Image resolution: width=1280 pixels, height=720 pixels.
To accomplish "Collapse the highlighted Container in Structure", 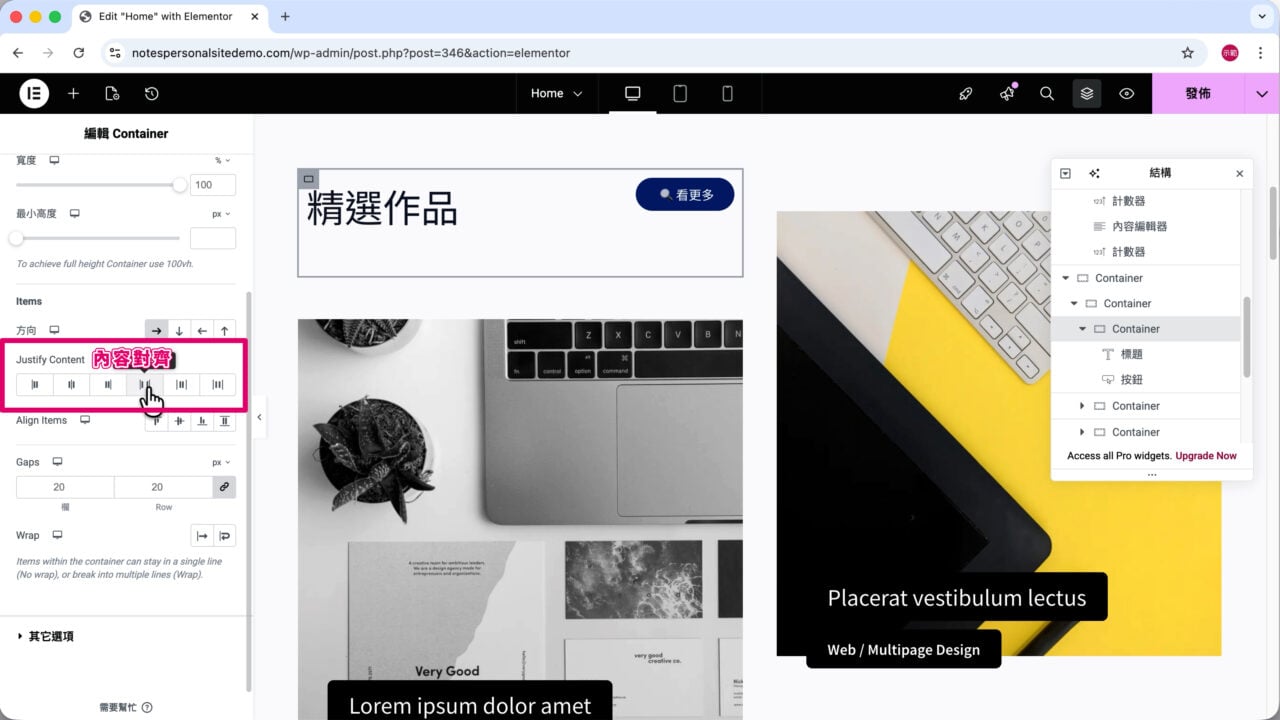I will pyautogui.click(x=1082, y=329).
